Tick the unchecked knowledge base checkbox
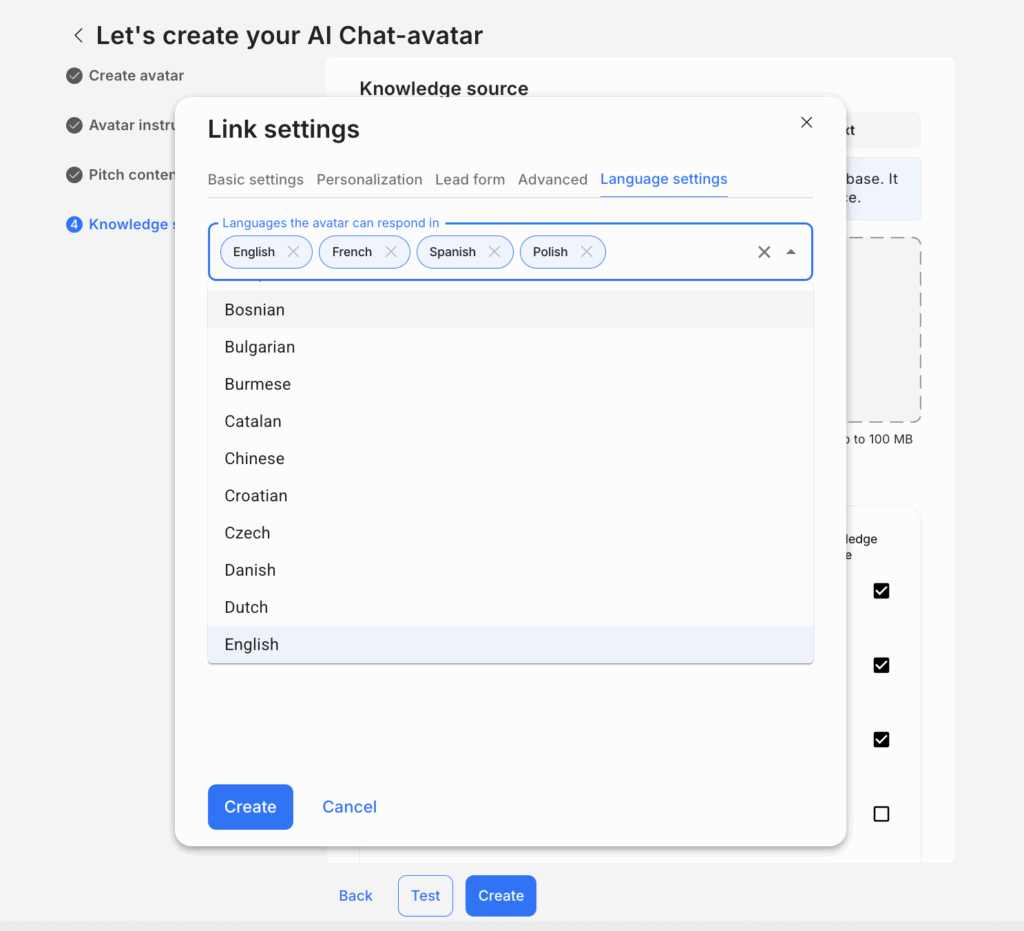The height and width of the screenshot is (931, 1024). tap(881, 814)
